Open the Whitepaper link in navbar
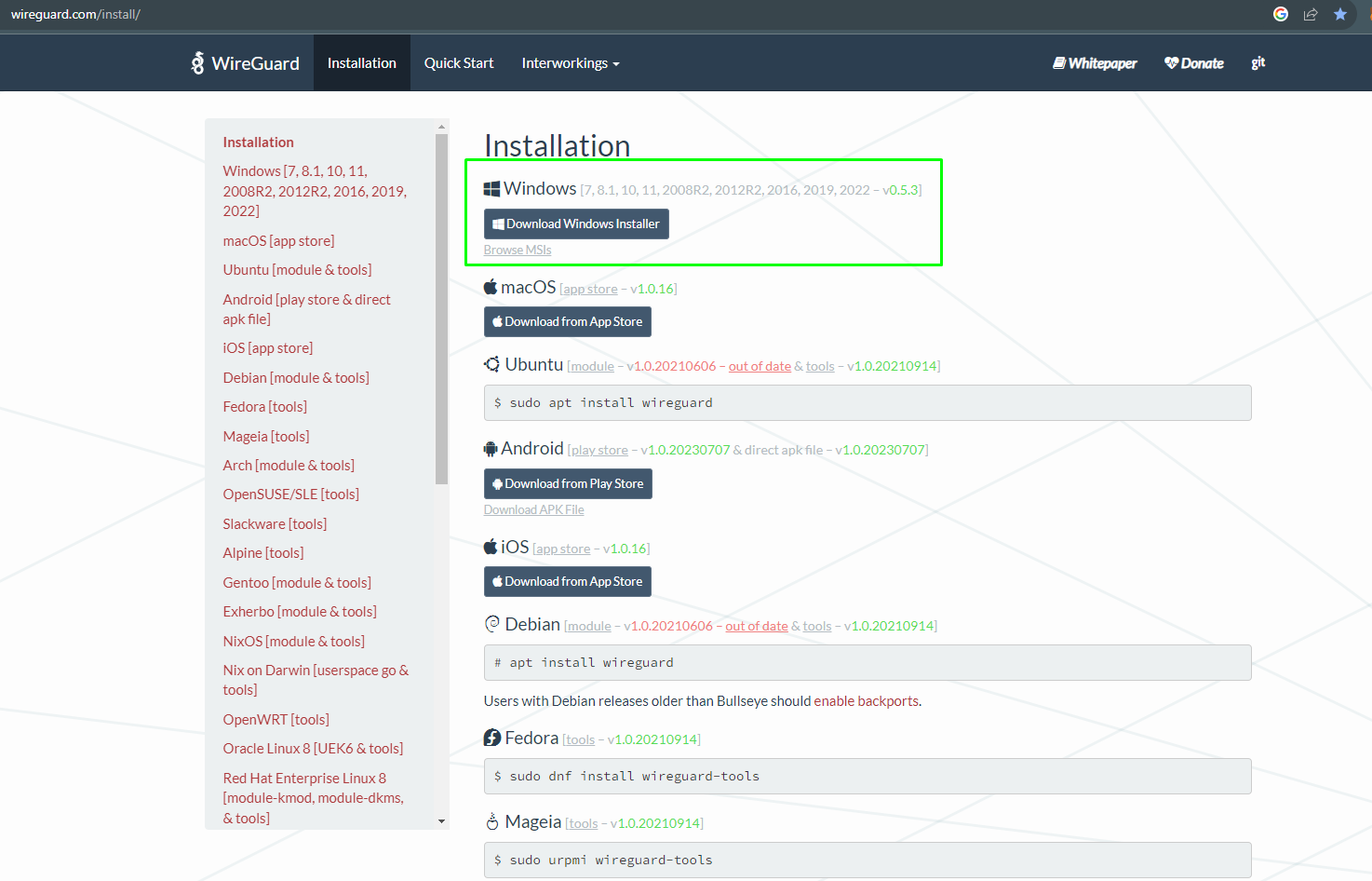The width and height of the screenshot is (1372, 881). (x=1095, y=63)
